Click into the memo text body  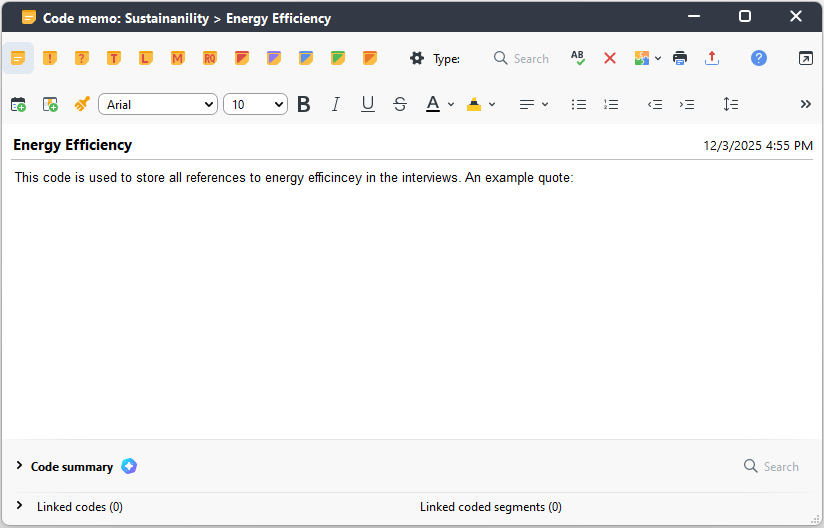coord(412,299)
